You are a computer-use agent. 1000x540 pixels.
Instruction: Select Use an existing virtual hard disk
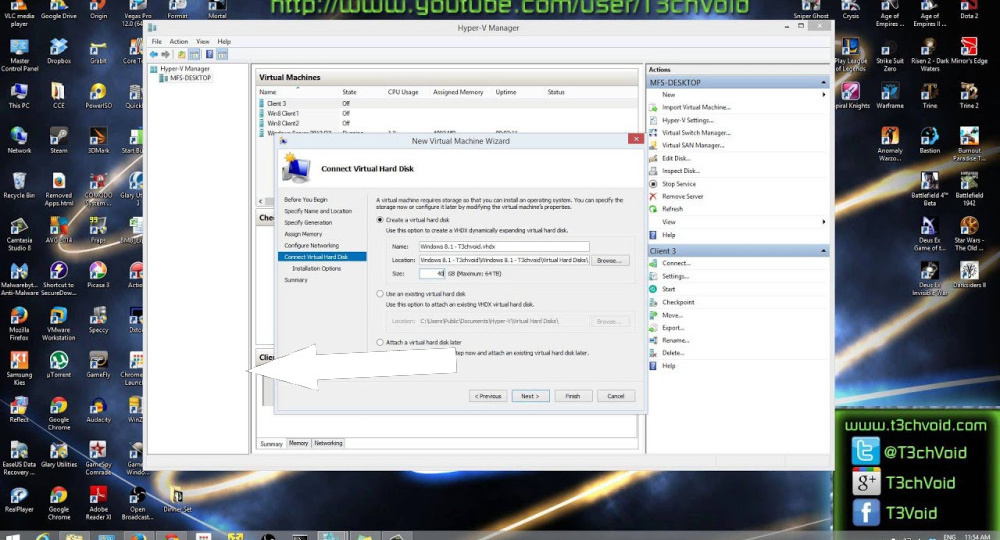click(380, 294)
